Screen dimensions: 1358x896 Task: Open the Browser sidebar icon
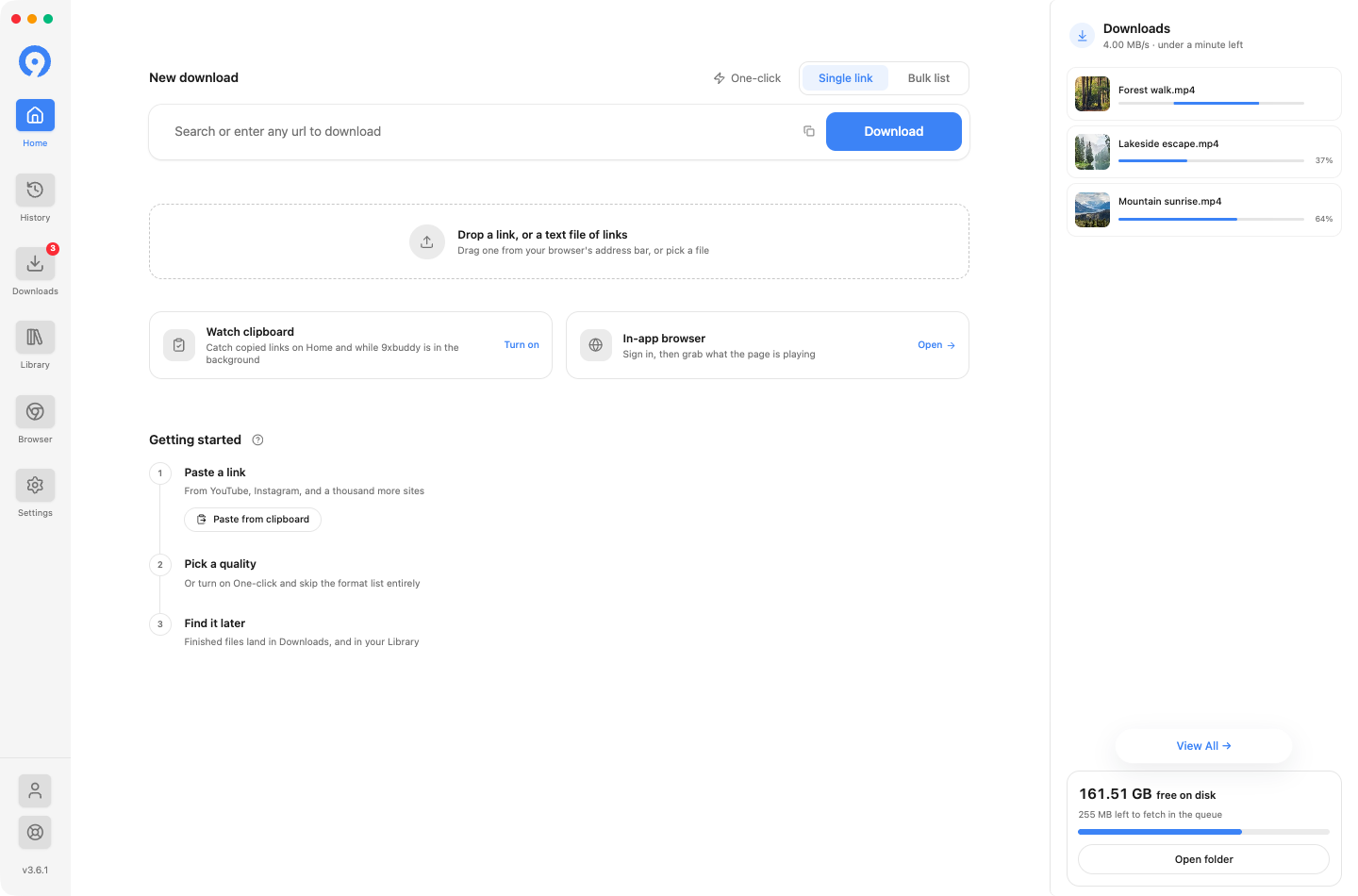click(x=35, y=411)
